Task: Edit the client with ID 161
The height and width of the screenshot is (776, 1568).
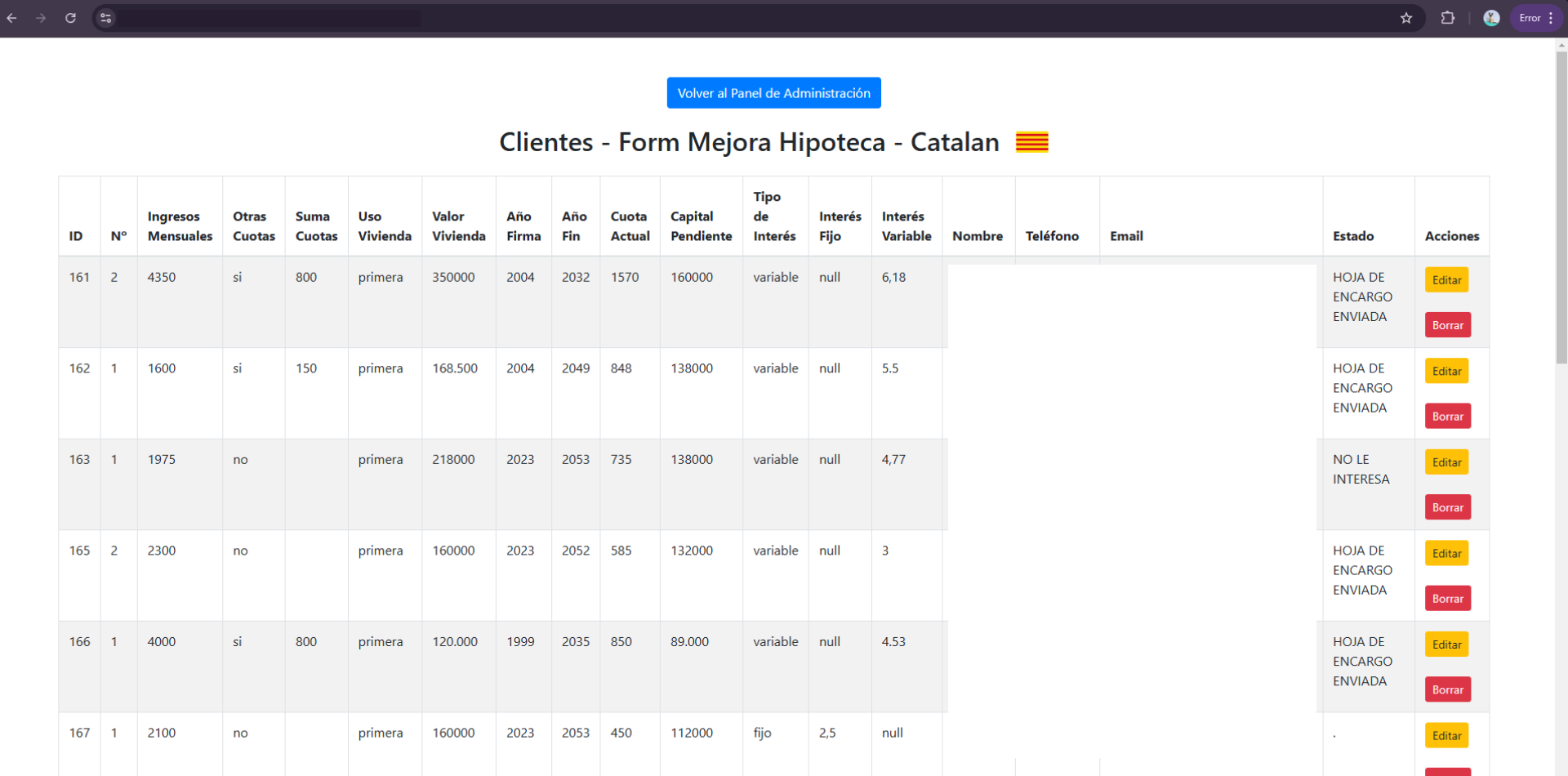Action: [x=1446, y=280]
